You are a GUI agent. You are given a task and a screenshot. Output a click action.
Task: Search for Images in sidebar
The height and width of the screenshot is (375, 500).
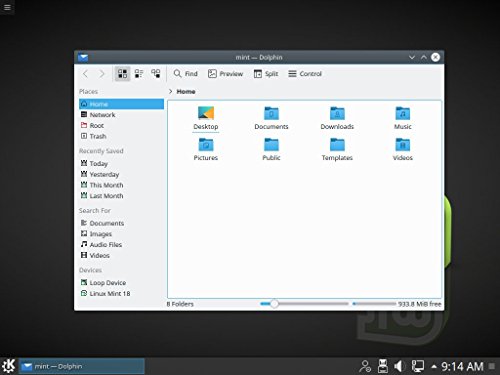pos(121,234)
